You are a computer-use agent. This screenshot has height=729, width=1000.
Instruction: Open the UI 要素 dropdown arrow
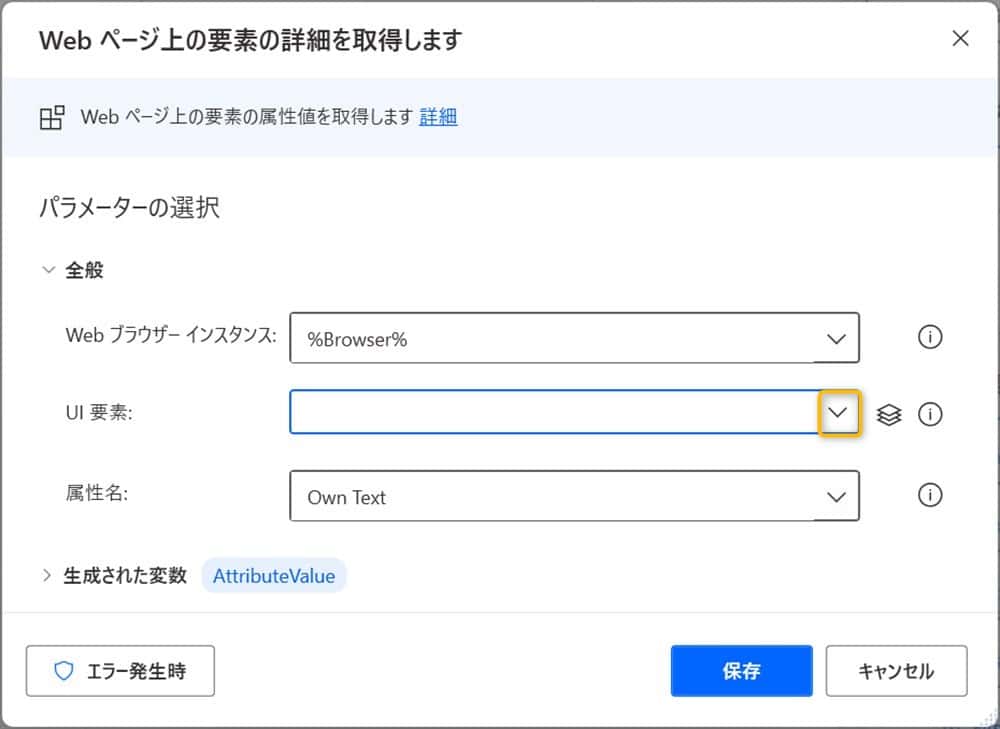[839, 413]
